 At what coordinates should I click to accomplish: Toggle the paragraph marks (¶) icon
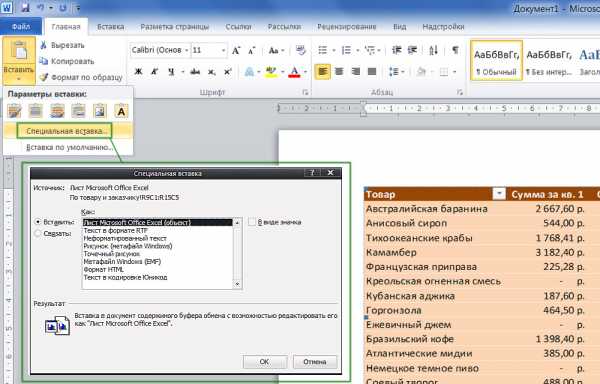coord(455,50)
